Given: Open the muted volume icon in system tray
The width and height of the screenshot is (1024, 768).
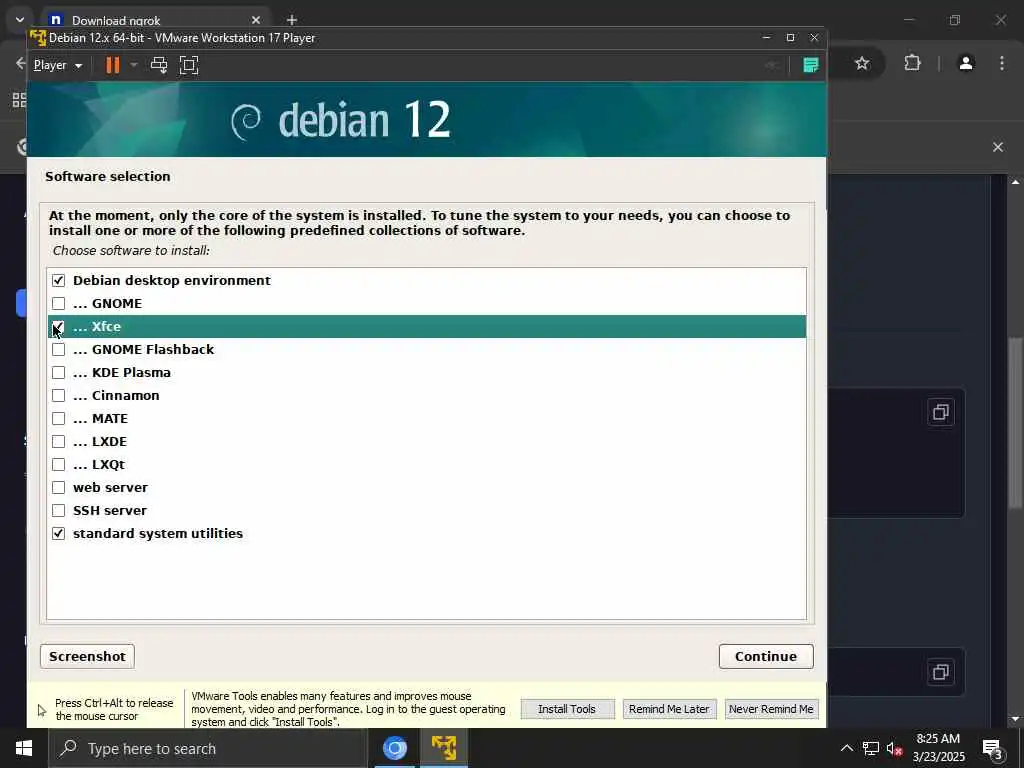Looking at the screenshot, I should (894, 748).
